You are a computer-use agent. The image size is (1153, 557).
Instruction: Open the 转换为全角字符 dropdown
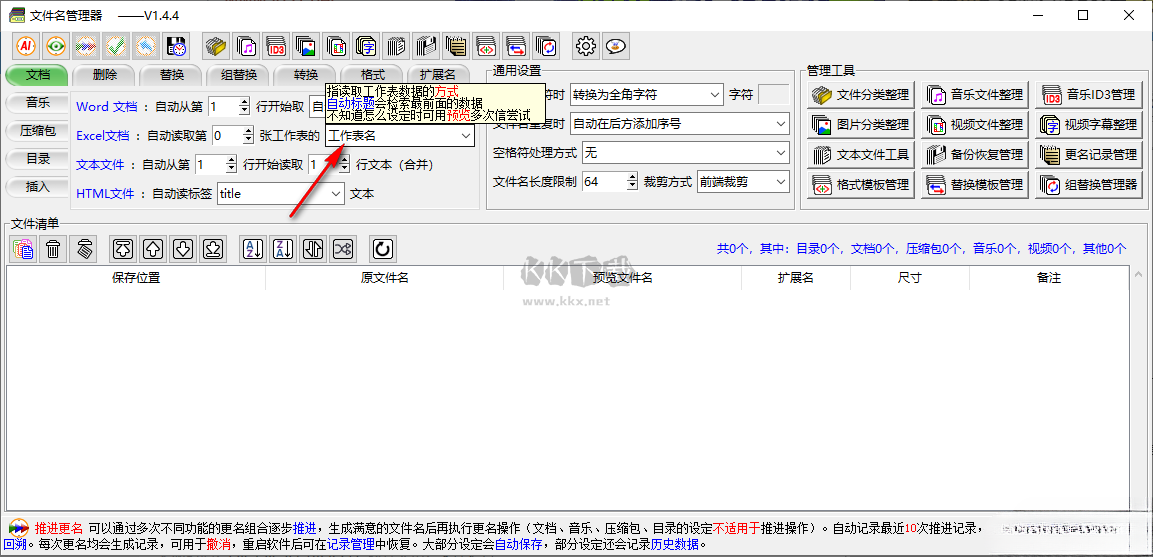click(713, 95)
